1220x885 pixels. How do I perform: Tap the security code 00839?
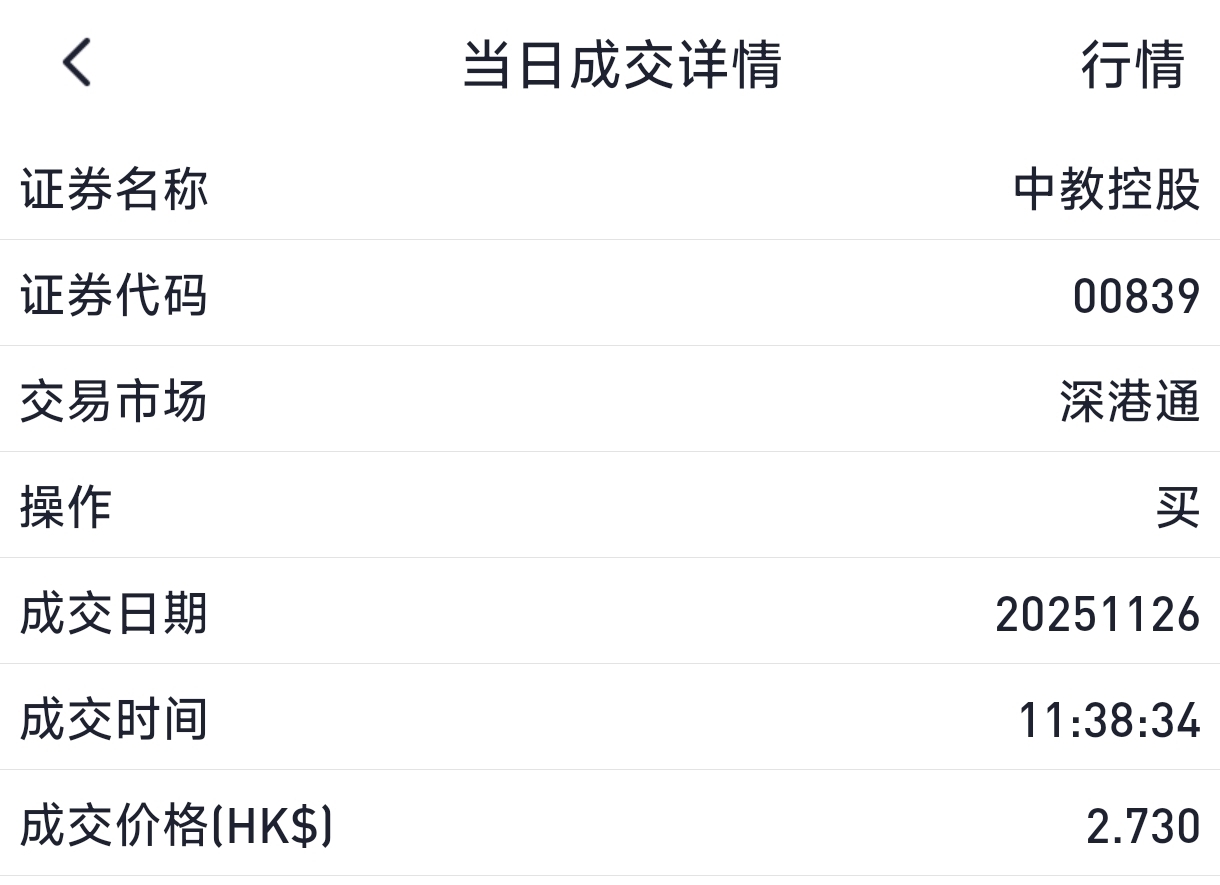(1136, 297)
